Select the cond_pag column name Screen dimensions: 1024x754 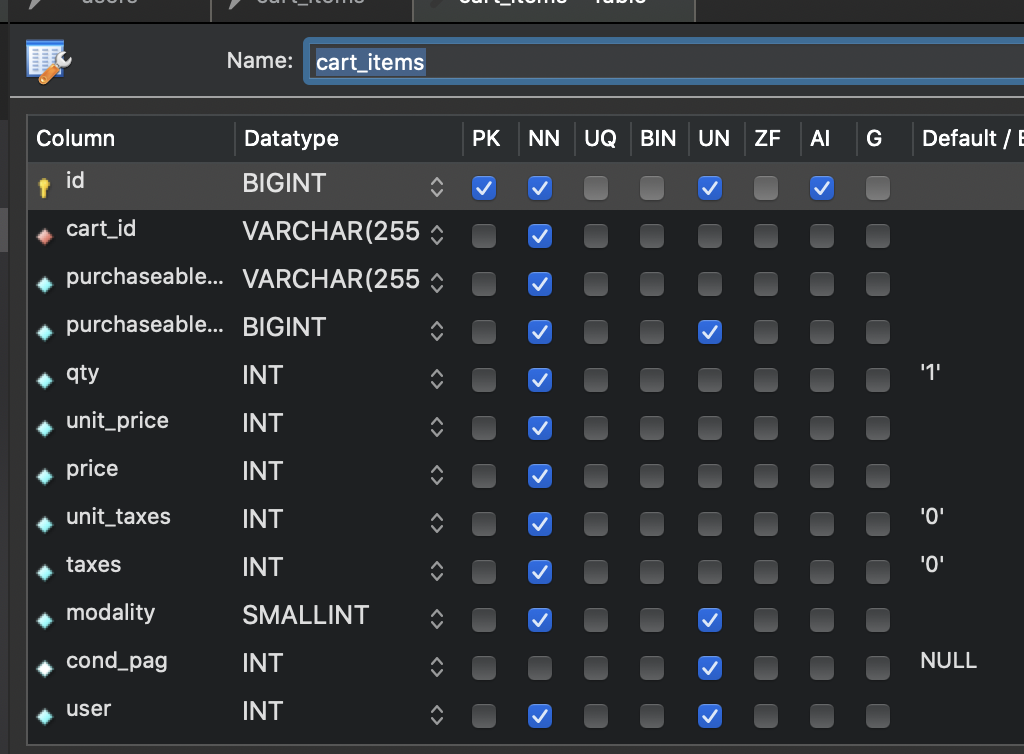click(x=117, y=662)
